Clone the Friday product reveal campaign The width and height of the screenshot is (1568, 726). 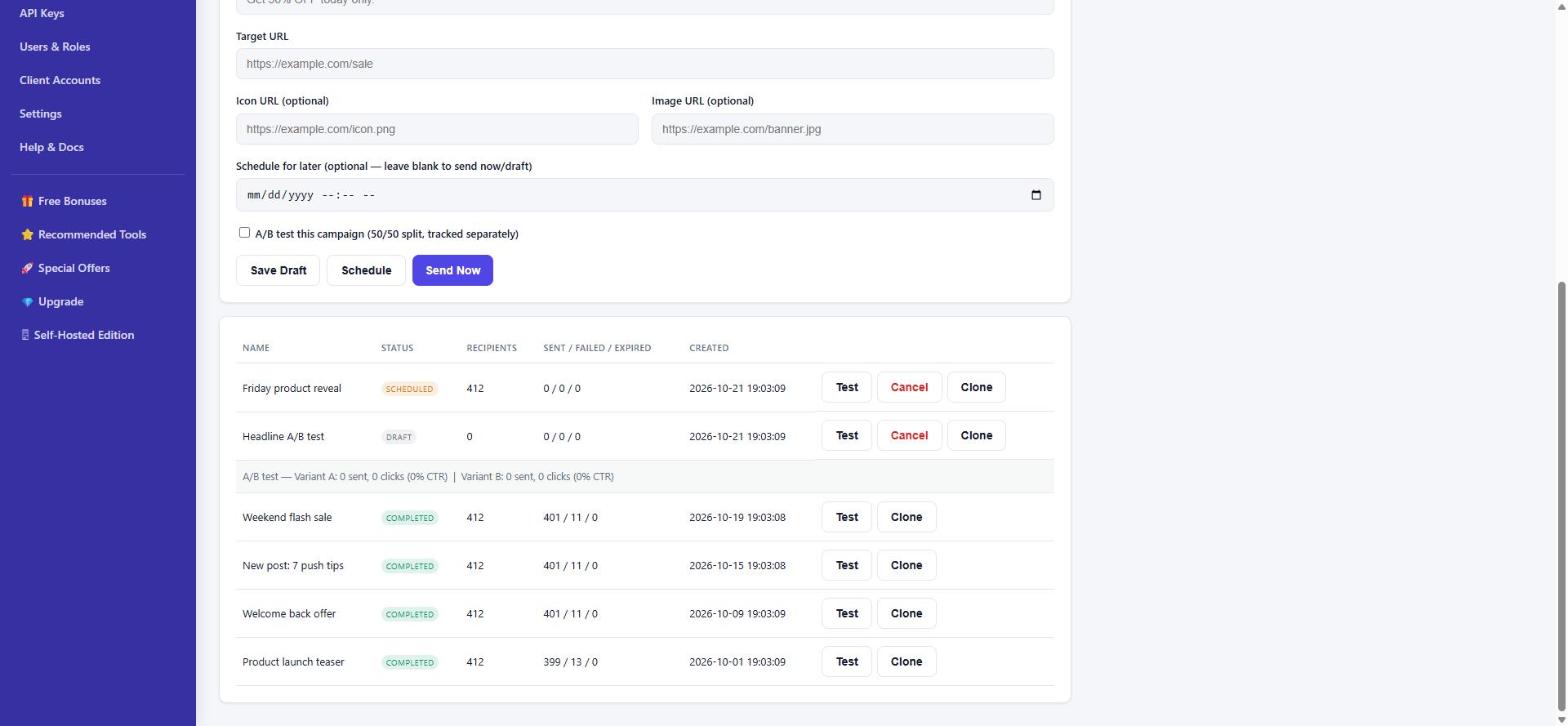[x=976, y=387]
